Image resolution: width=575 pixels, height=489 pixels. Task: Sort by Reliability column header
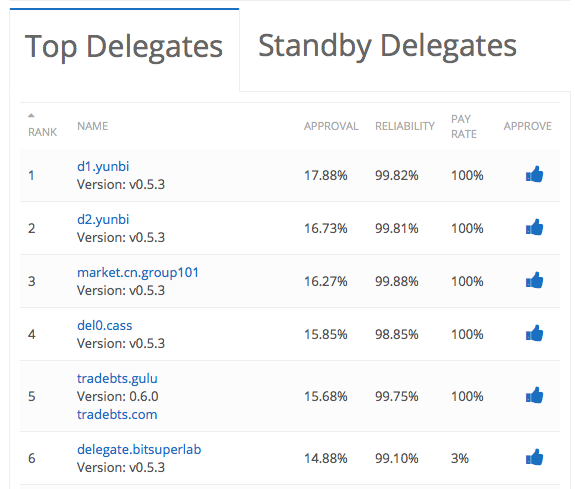point(404,126)
